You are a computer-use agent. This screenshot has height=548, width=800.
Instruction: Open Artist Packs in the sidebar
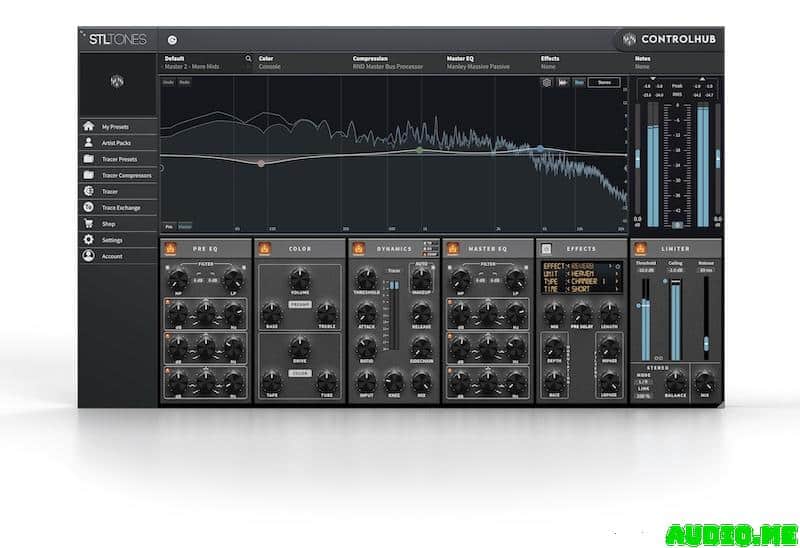[118, 143]
